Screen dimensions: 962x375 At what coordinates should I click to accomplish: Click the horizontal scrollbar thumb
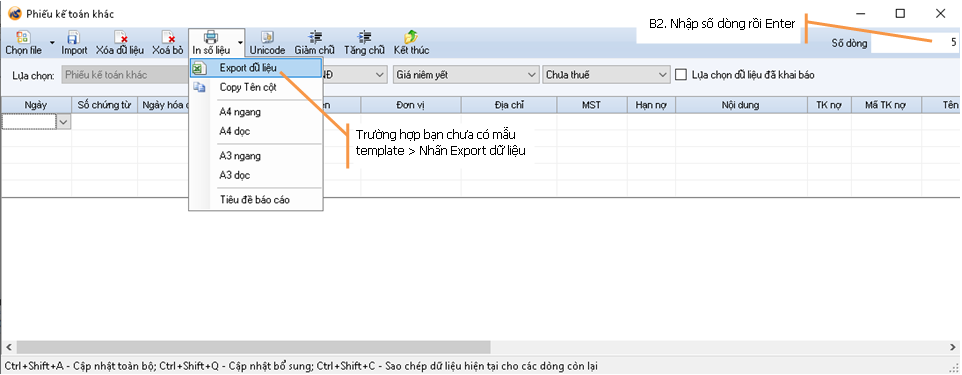point(253,347)
